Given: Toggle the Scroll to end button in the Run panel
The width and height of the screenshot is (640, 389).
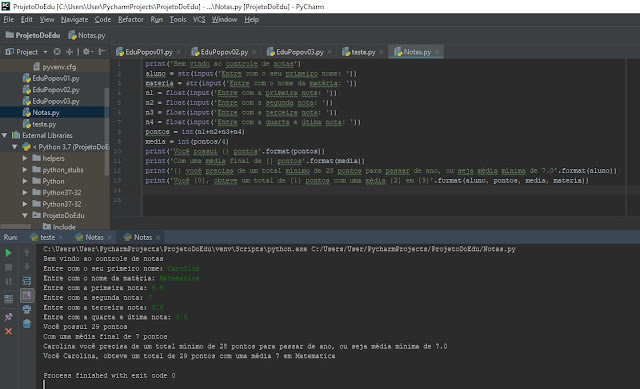Looking at the screenshot, I should click(x=27, y=295).
